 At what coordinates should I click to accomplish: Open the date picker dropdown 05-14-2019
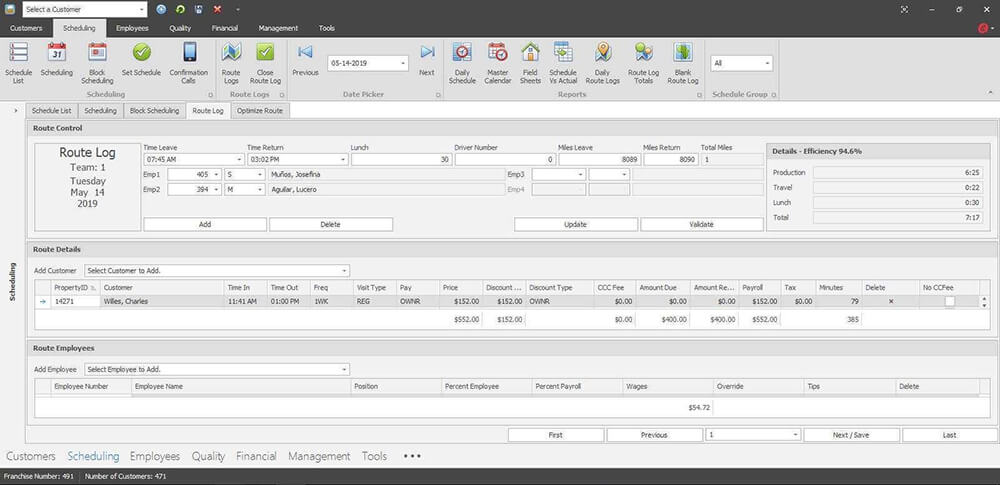(403, 63)
